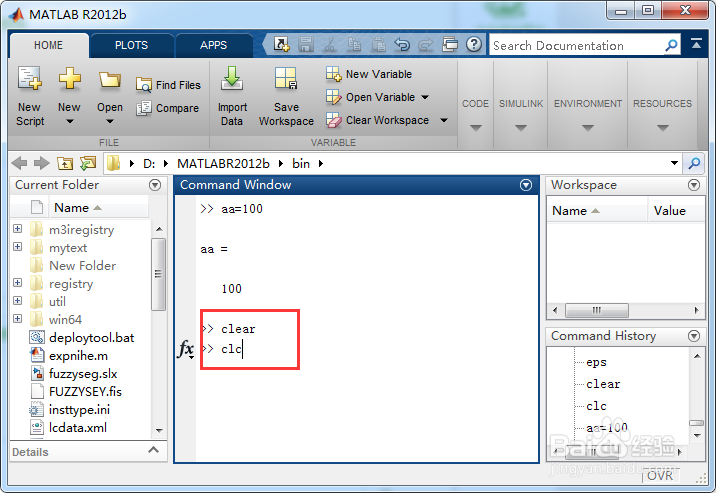716x493 pixels.
Task: Switch to the HOME tab
Action: click(48, 45)
